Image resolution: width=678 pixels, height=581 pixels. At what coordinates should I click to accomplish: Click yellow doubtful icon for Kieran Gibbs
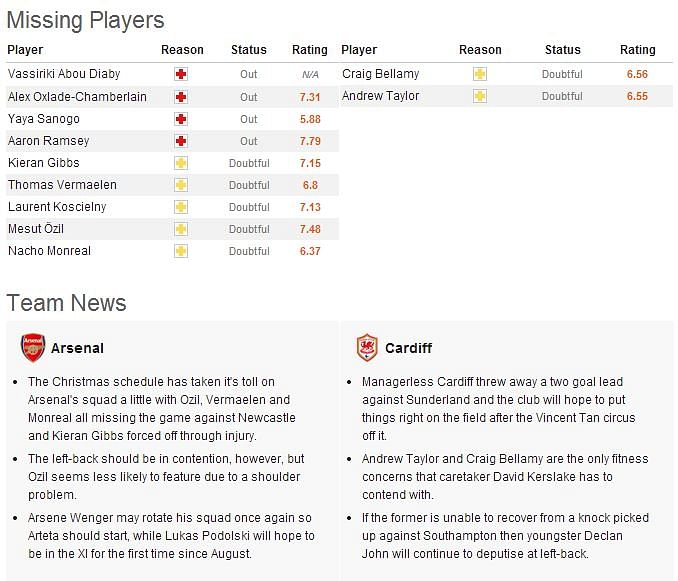[x=181, y=163]
